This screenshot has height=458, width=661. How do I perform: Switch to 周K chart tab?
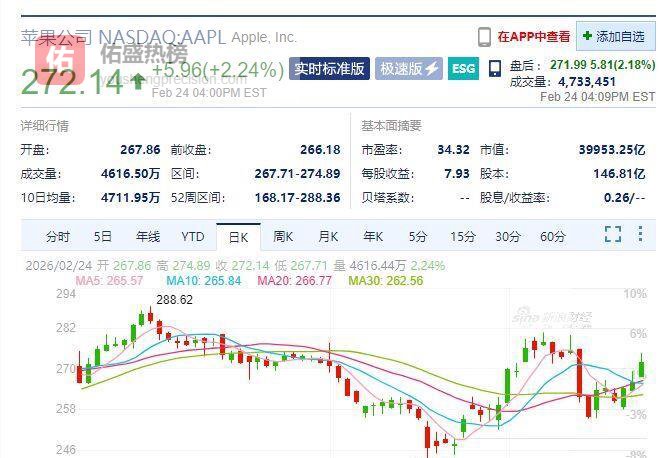(282, 237)
